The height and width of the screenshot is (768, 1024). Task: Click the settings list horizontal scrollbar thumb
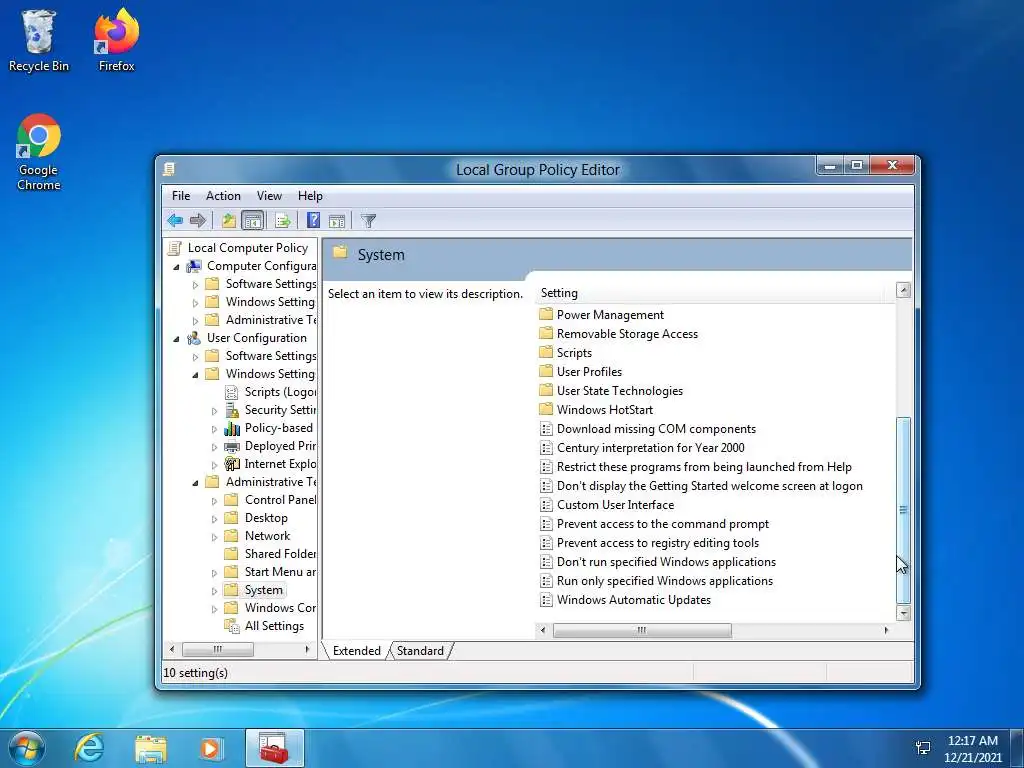tap(642, 630)
